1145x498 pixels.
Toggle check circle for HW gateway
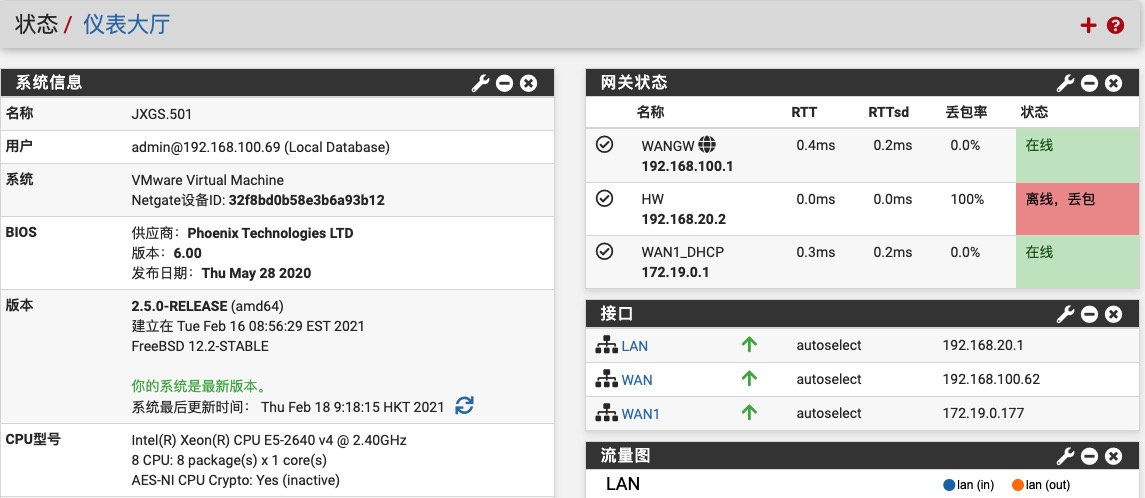click(x=604, y=199)
